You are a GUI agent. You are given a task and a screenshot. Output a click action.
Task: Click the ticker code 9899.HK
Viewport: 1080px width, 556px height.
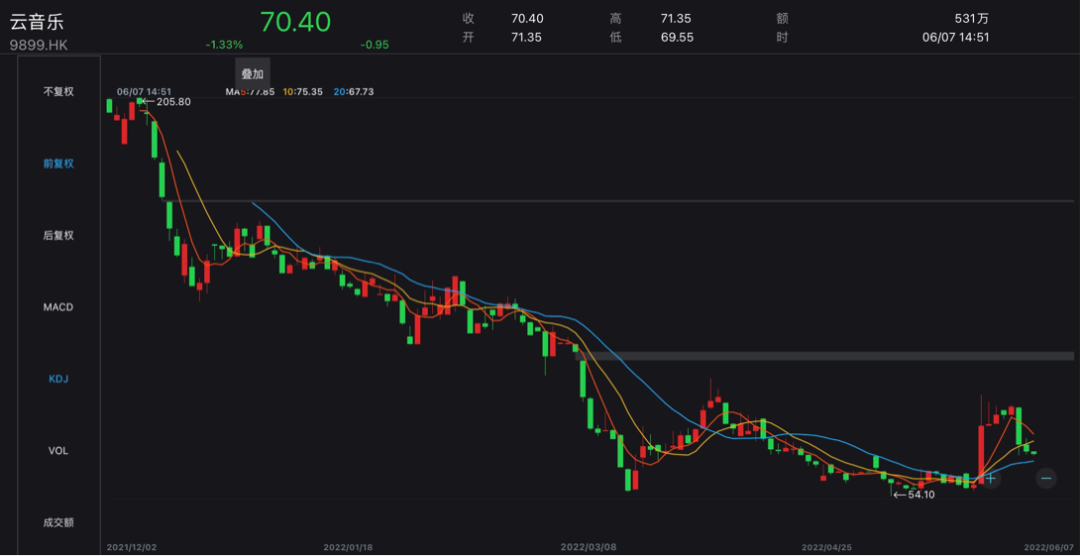point(39,46)
